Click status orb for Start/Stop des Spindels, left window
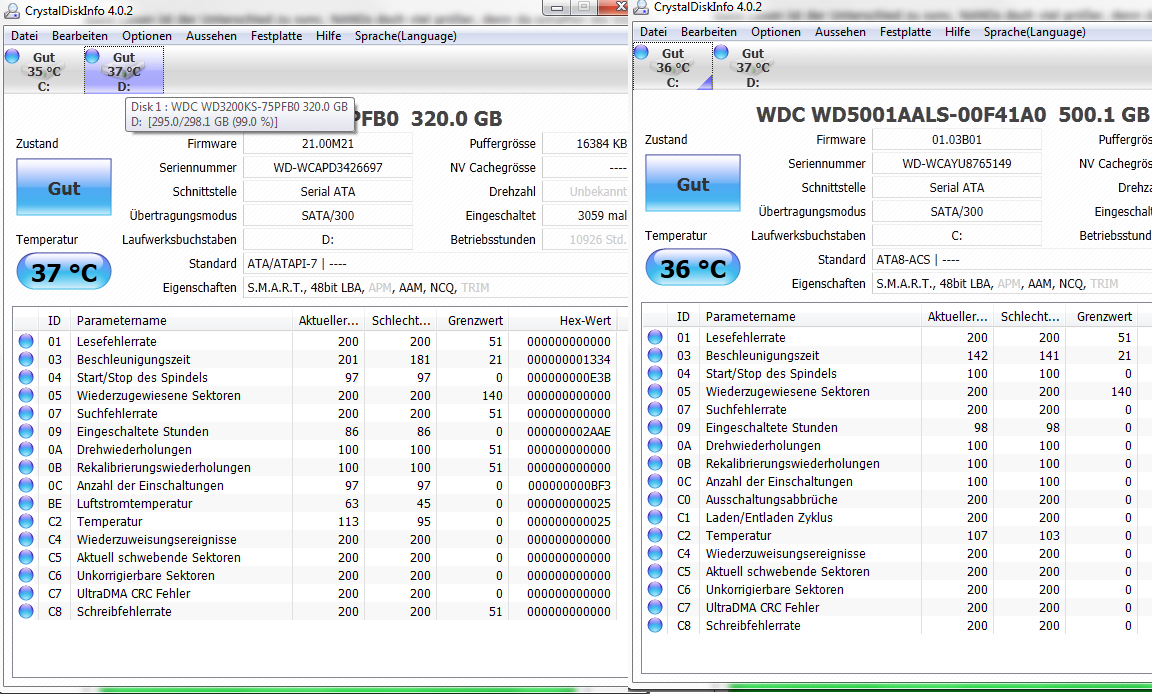The image size is (1152, 699). [26, 377]
